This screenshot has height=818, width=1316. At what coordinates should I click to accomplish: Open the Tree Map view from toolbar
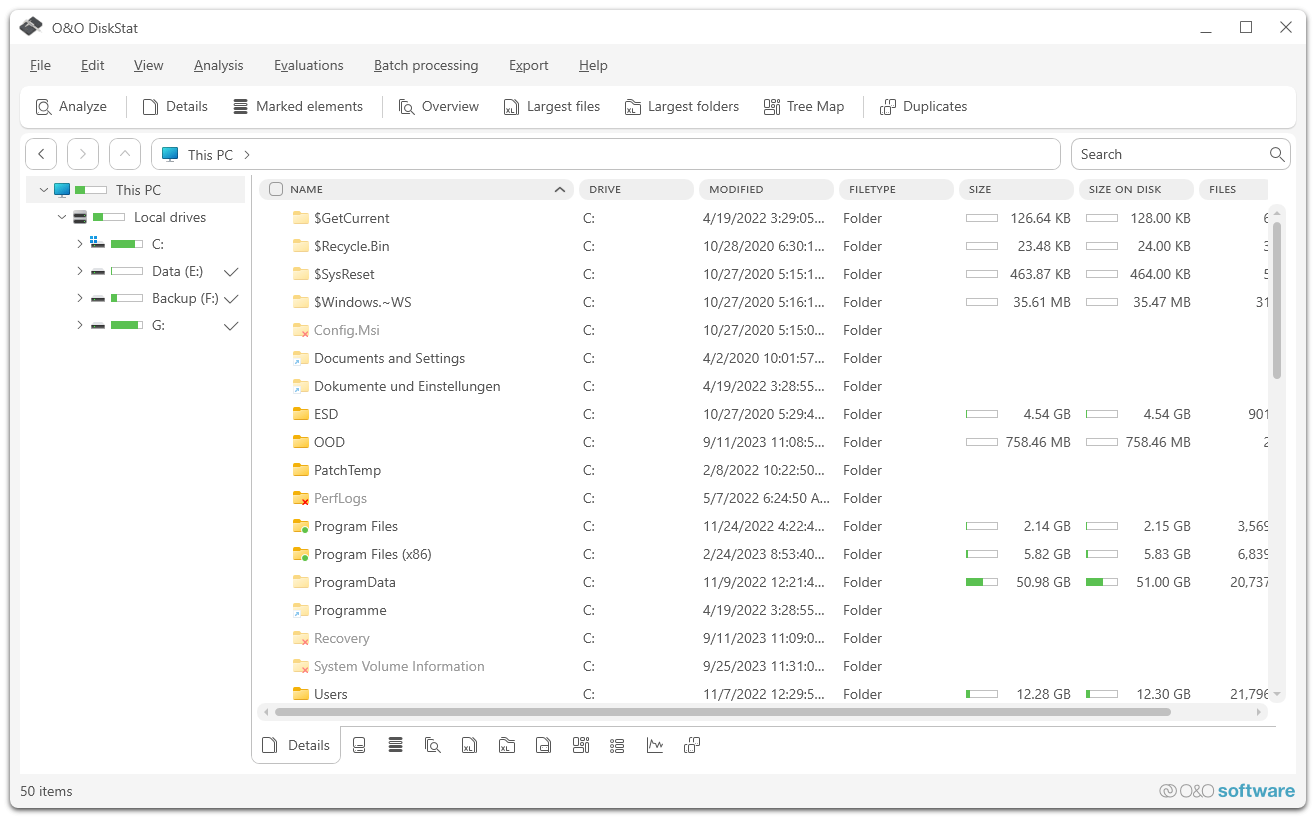803,106
